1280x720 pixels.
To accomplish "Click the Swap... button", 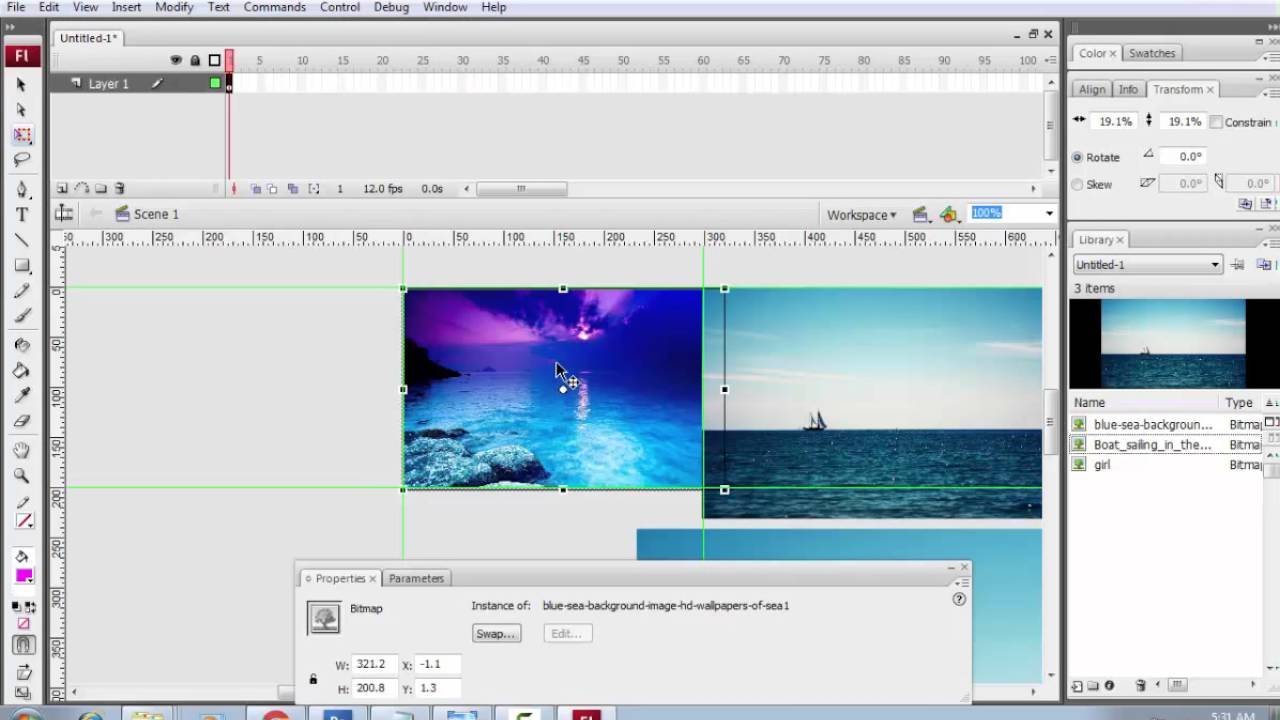I will pyautogui.click(x=496, y=633).
